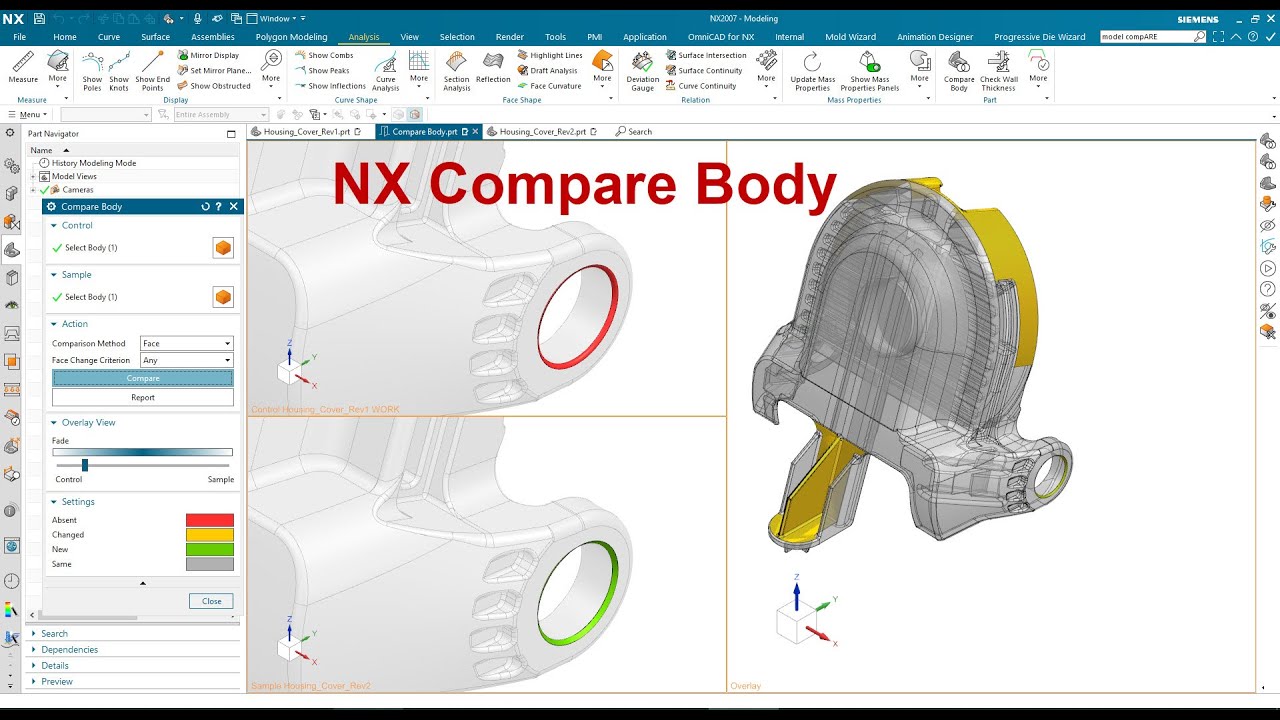Click the gray Same color swatch
This screenshot has width=1280, height=720.
[210, 564]
